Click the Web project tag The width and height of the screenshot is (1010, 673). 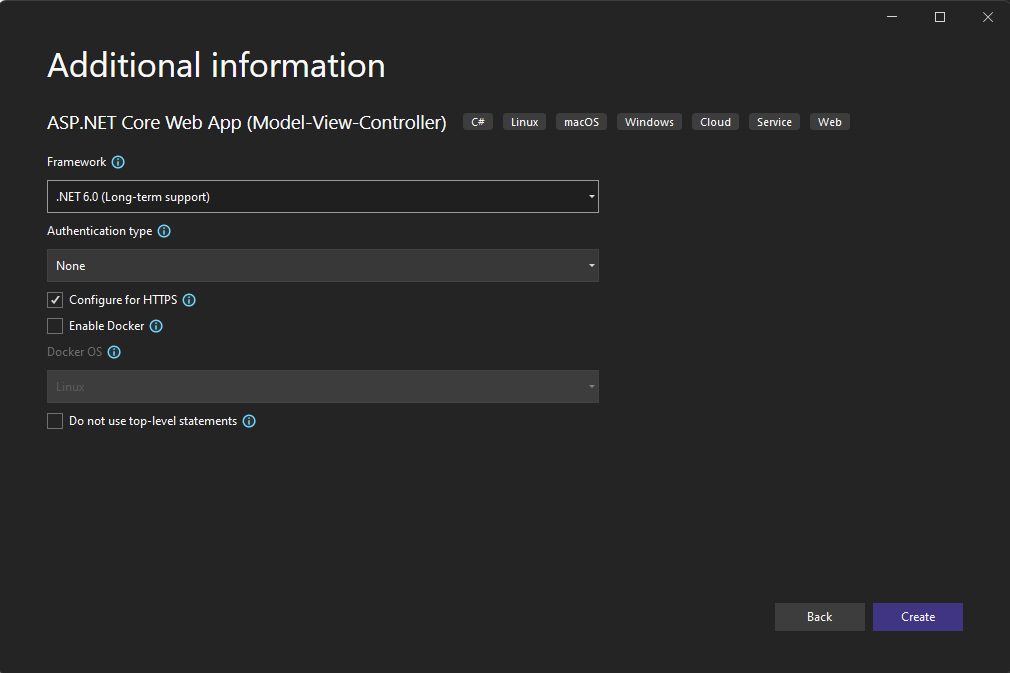click(829, 121)
